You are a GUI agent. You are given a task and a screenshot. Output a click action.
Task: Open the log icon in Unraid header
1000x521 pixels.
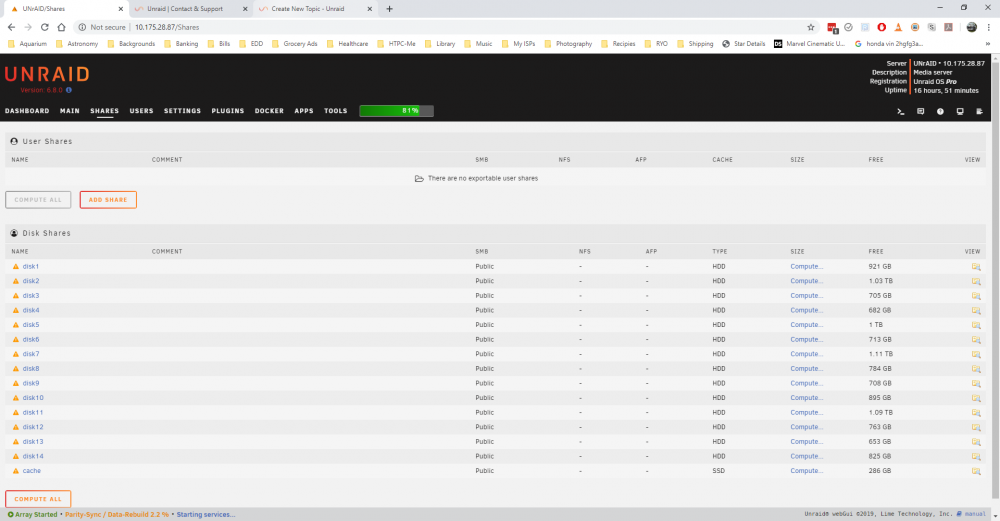(x=980, y=111)
